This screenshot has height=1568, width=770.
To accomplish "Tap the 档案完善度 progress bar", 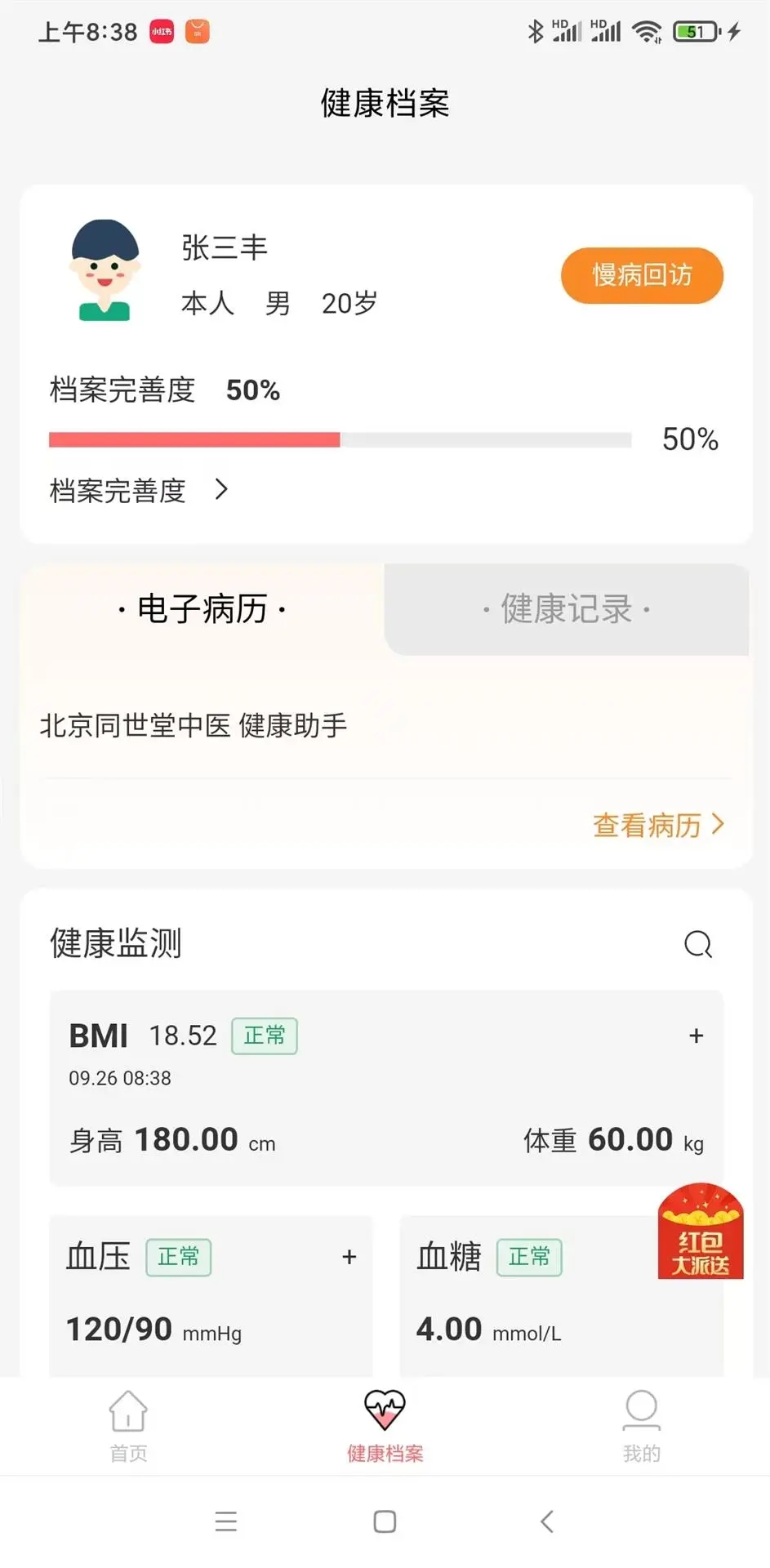I will pyautogui.click(x=340, y=440).
